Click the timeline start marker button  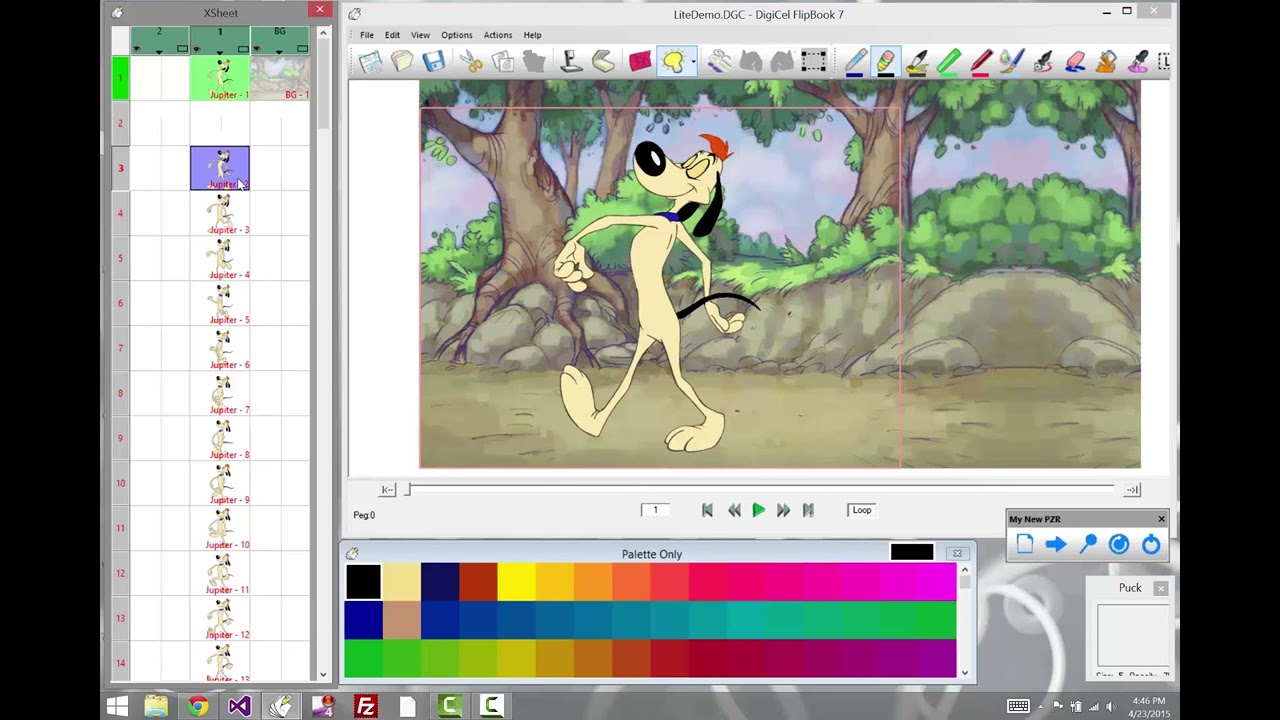388,489
